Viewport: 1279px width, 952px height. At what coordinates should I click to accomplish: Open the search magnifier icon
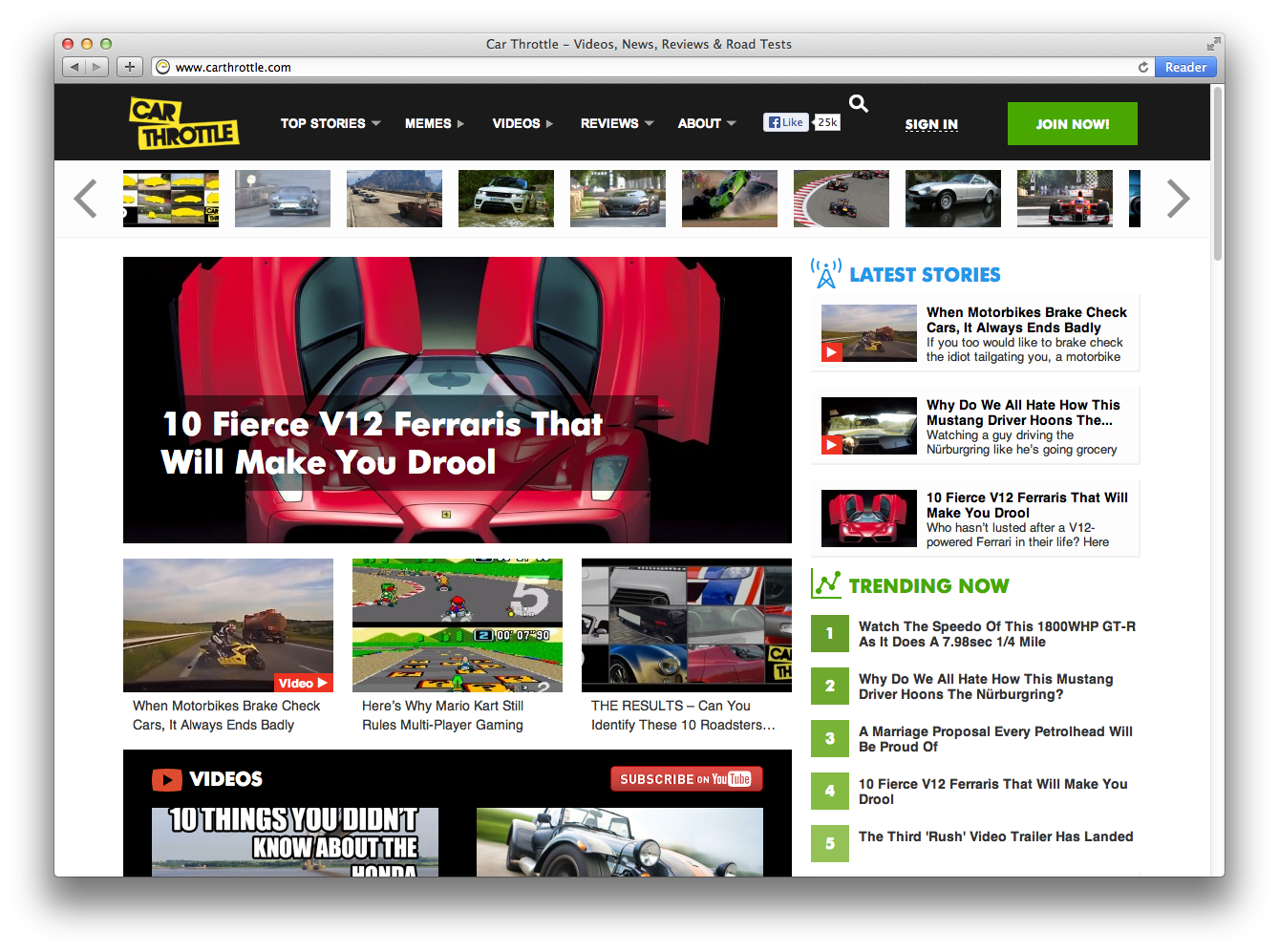(x=859, y=103)
